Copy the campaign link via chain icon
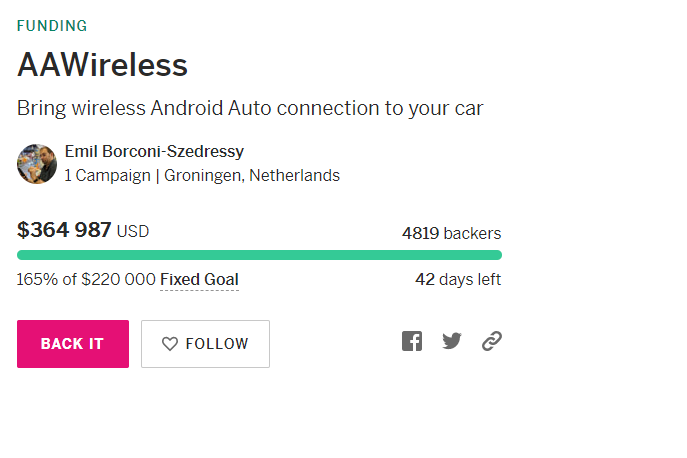This screenshot has width=687, height=458. pos(491,341)
